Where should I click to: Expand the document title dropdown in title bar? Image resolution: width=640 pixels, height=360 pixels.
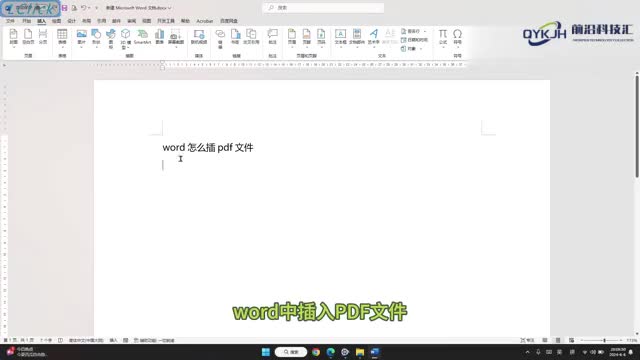(x=169, y=8)
